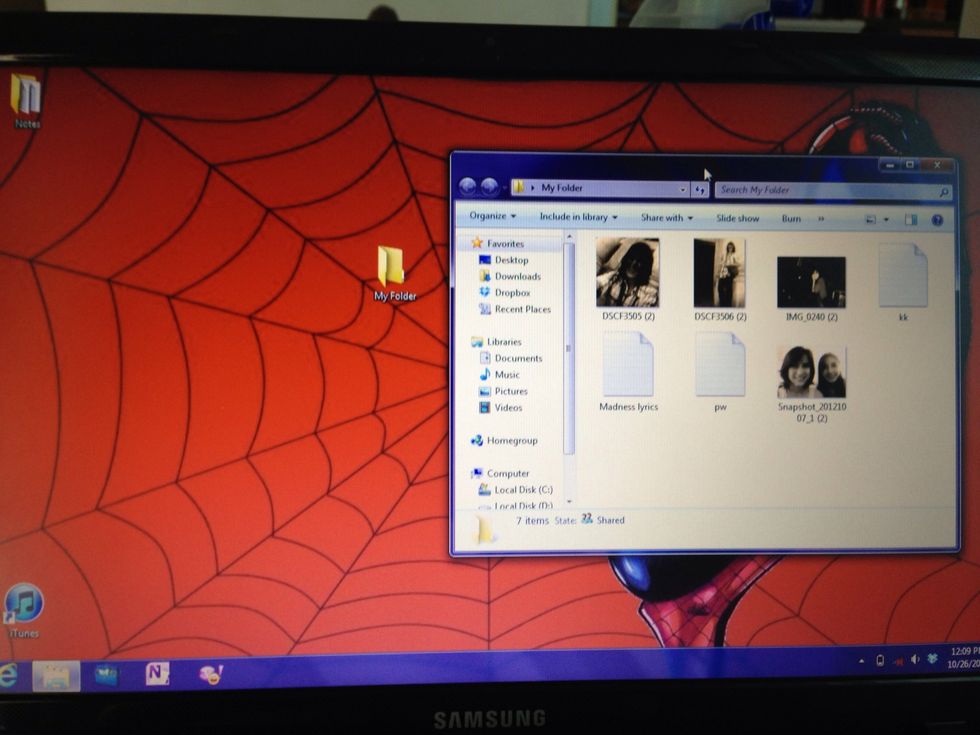Start a Slide show of the folder
The width and height of the screenshot is (980, 735).
pos(737,218)
